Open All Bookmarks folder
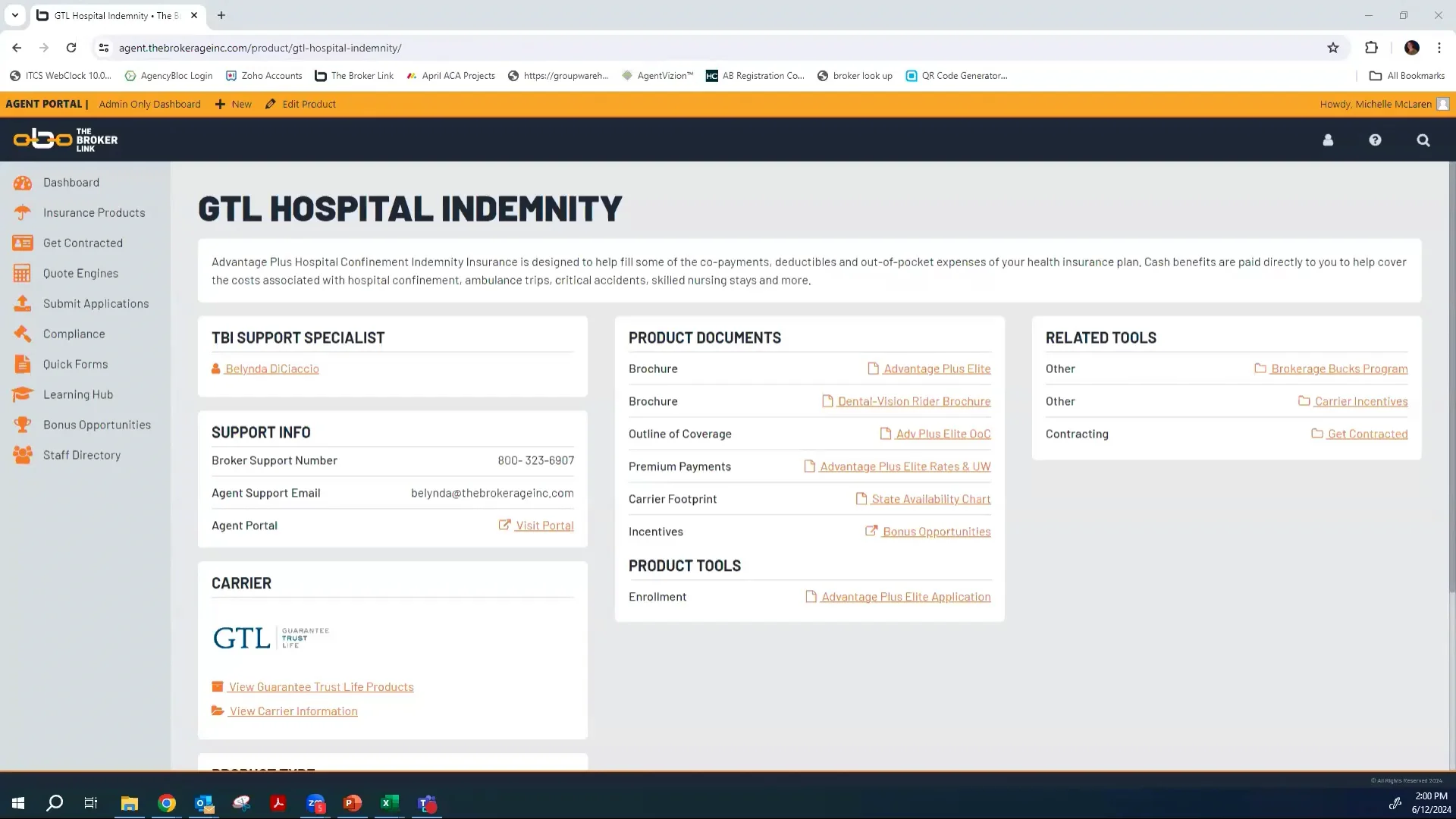 click(1407, 76)
